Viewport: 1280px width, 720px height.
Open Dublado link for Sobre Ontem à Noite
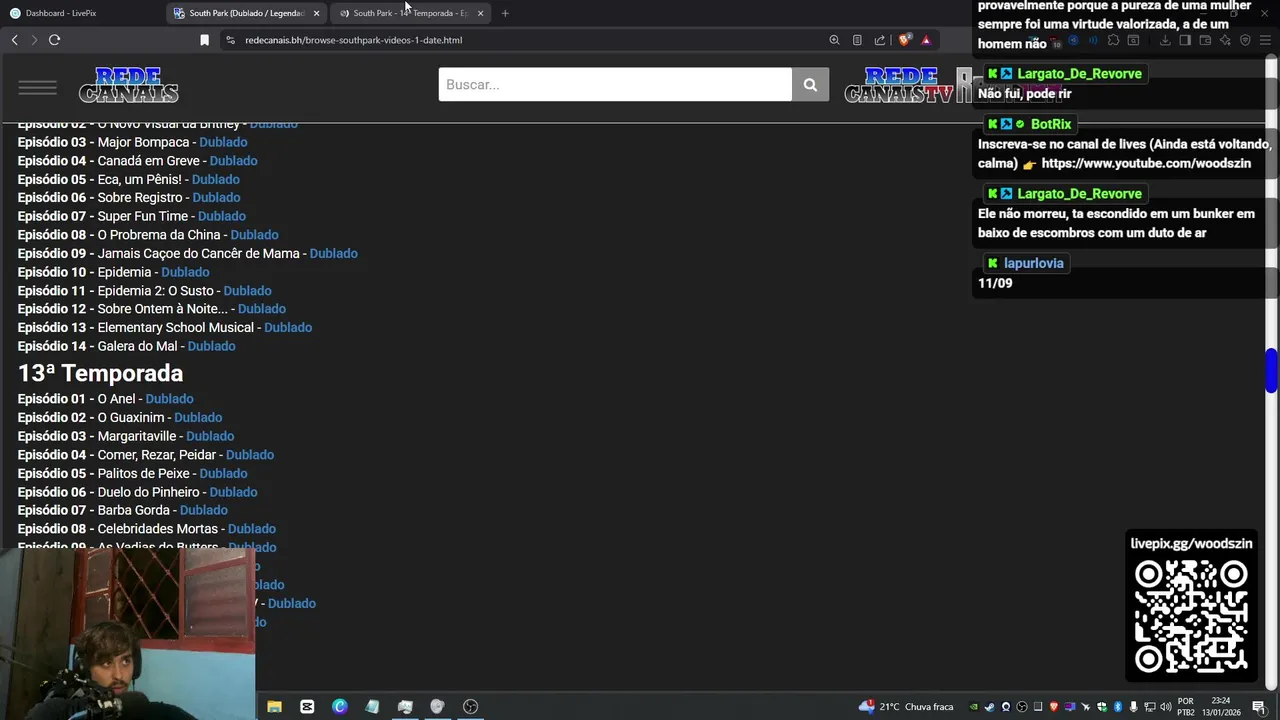pyautogui.click(x=261, y=309)
